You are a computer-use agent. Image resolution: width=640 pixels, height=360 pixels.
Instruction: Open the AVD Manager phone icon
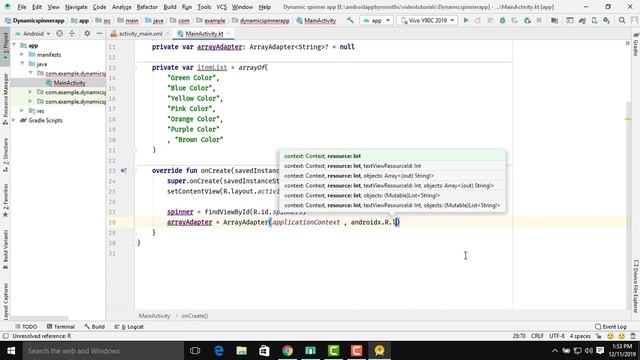(x=595, y=20)
